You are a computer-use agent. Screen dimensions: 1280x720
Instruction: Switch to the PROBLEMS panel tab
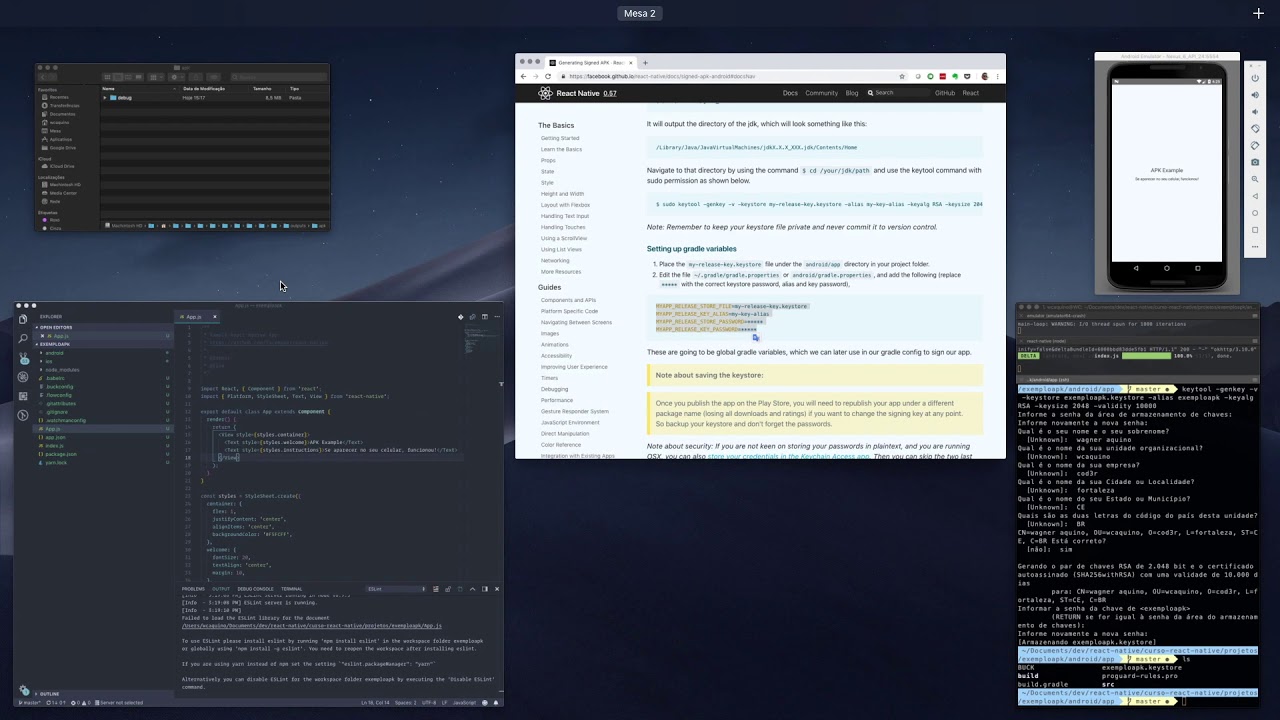193,589
